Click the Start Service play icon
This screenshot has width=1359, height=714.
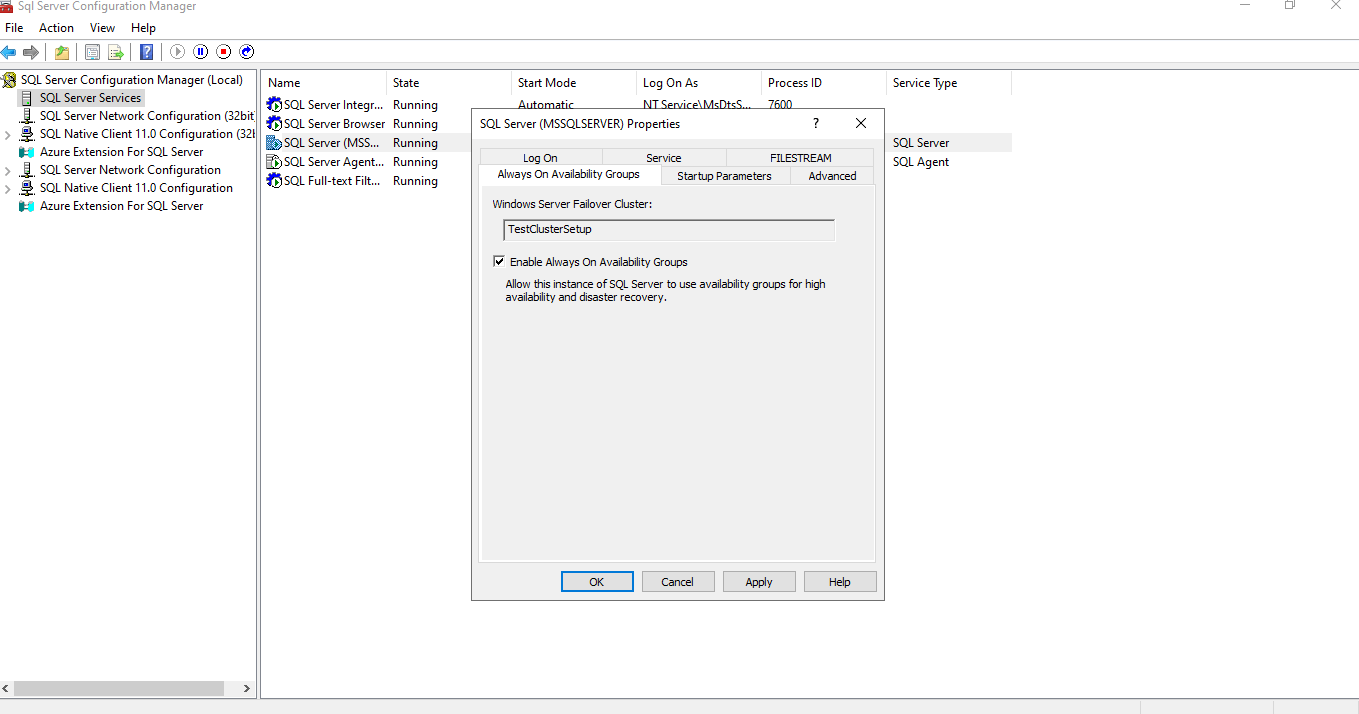click(x=178, y=52)
